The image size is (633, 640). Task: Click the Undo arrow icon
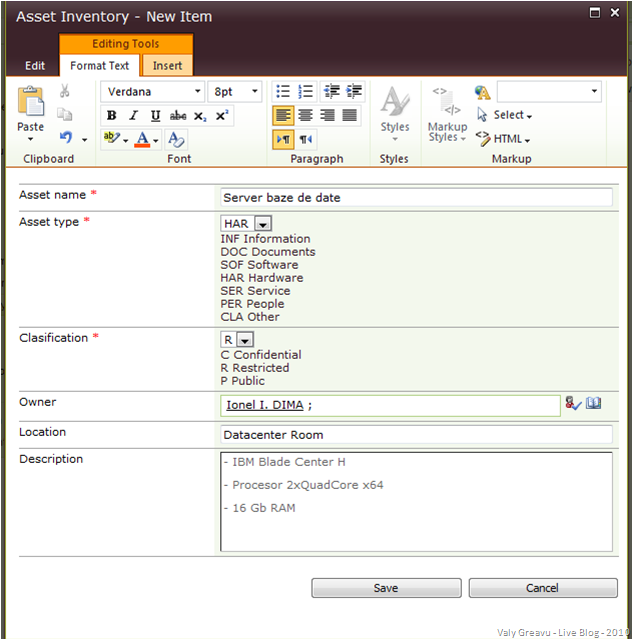(x=66, y=138)
